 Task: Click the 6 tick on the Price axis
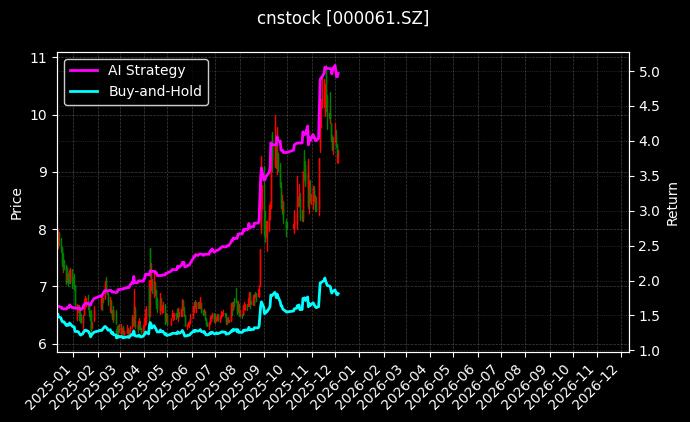point(44,344)
